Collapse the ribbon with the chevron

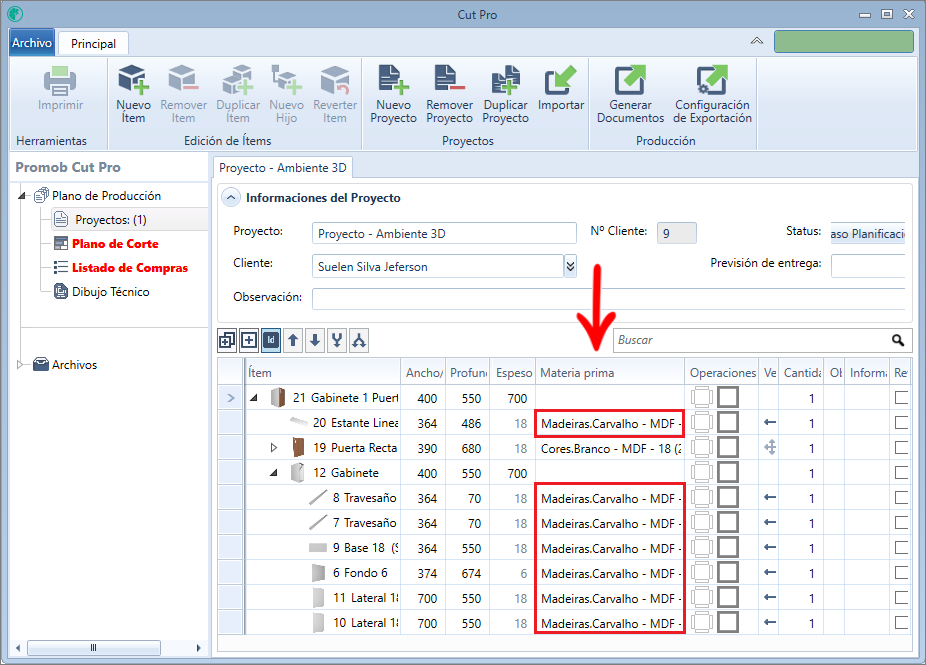coord(757,41)
